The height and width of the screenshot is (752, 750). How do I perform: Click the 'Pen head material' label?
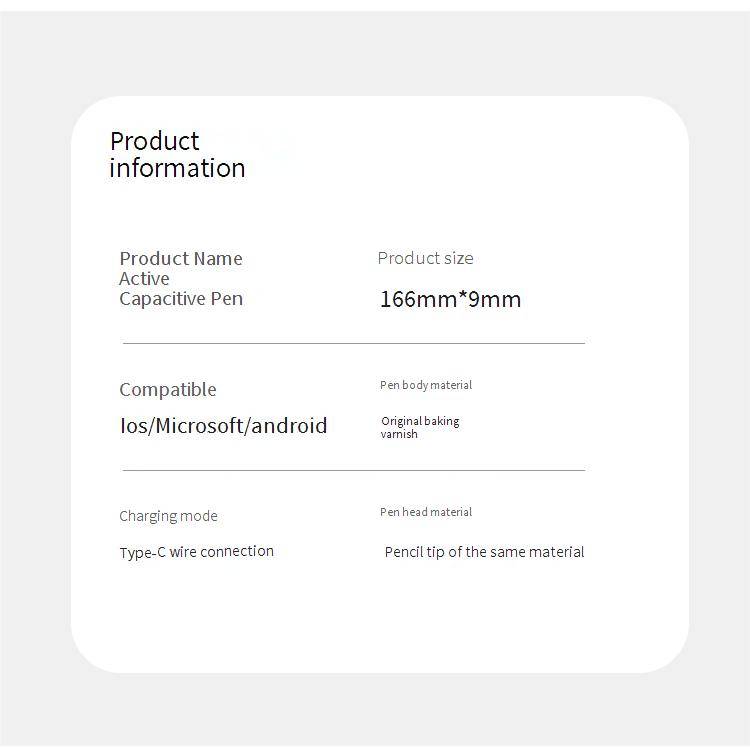[426, 512]
